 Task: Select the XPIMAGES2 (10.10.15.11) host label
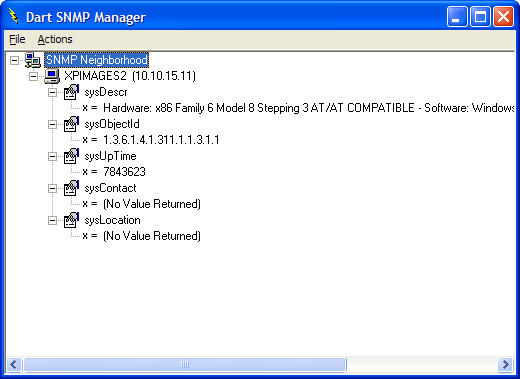tap(130, 76)
